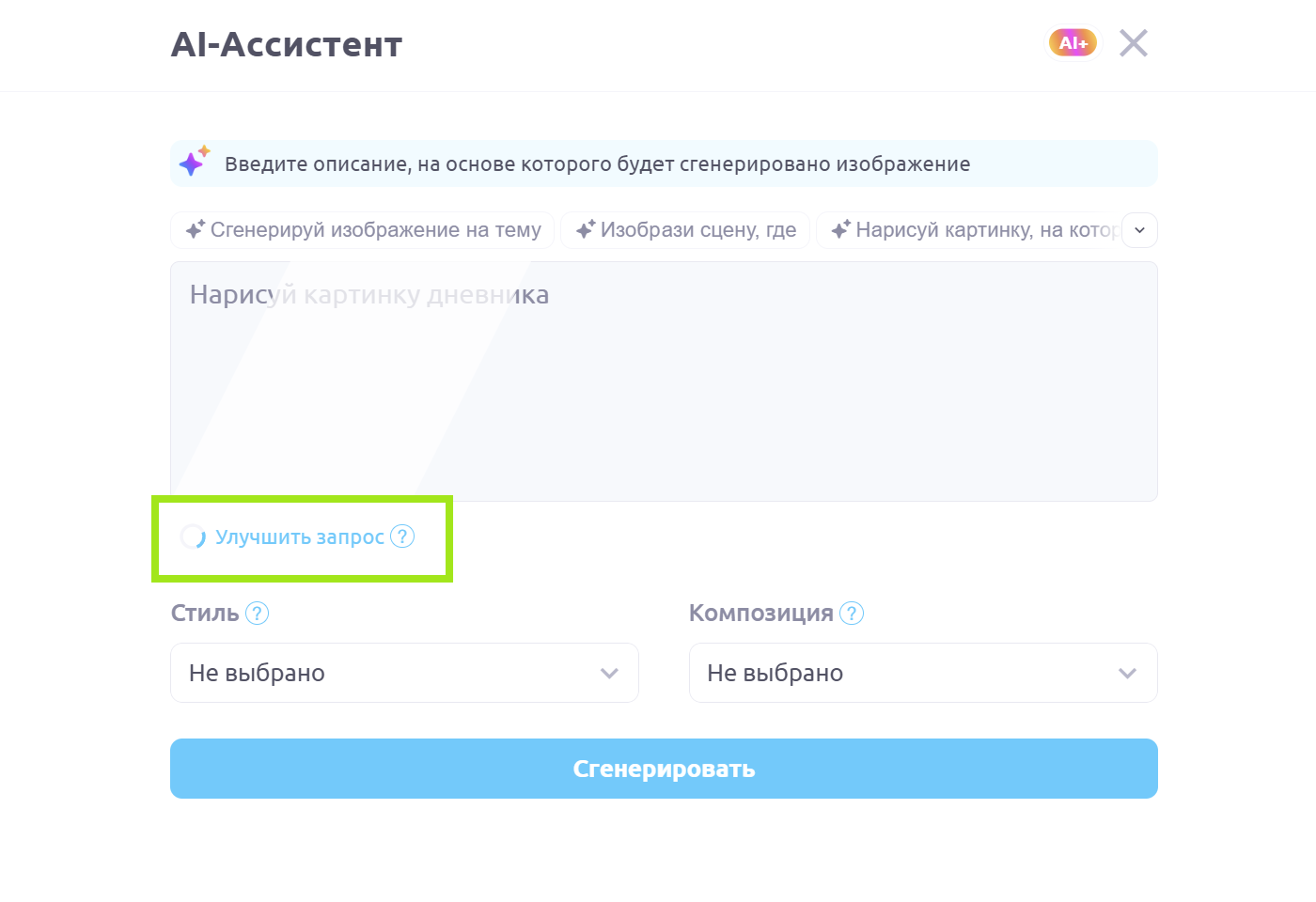Choose the "Изобрази сцену, где" prompt chip
The width and height of the screenshot is (1316, 902).
(685, 230)
